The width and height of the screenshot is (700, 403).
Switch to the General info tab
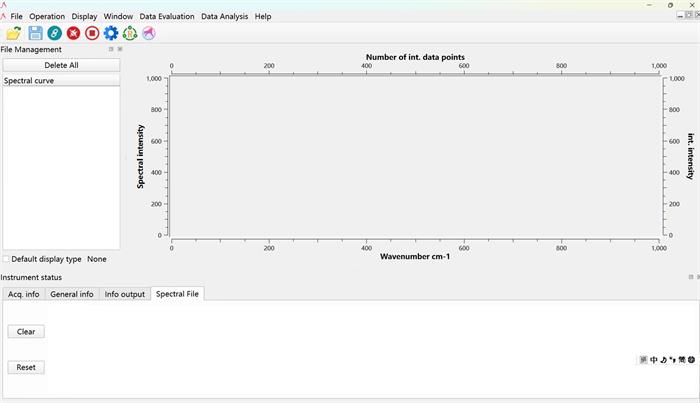(x=72, y=294)
